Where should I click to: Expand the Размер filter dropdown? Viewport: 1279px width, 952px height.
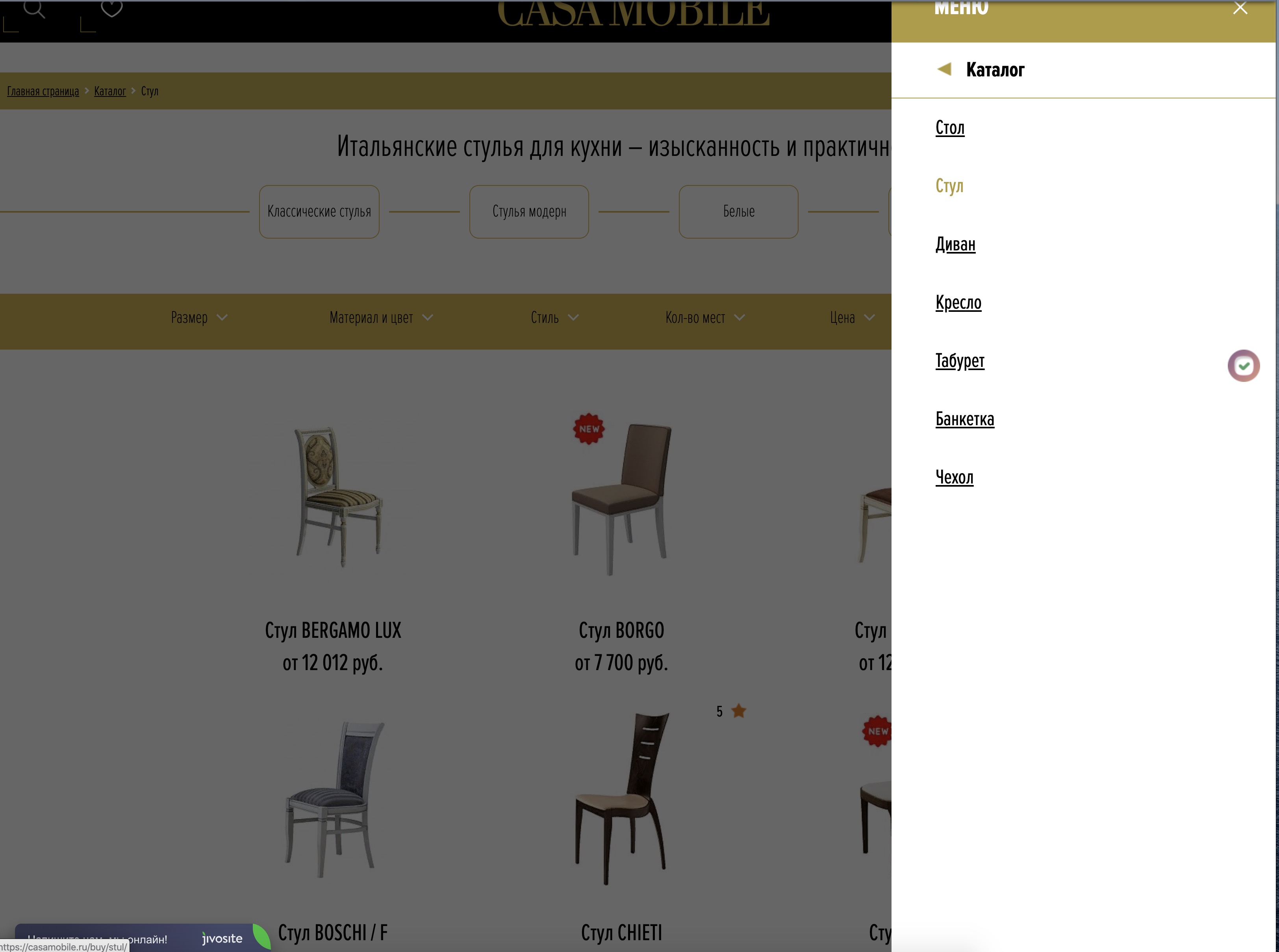[199, 317]
